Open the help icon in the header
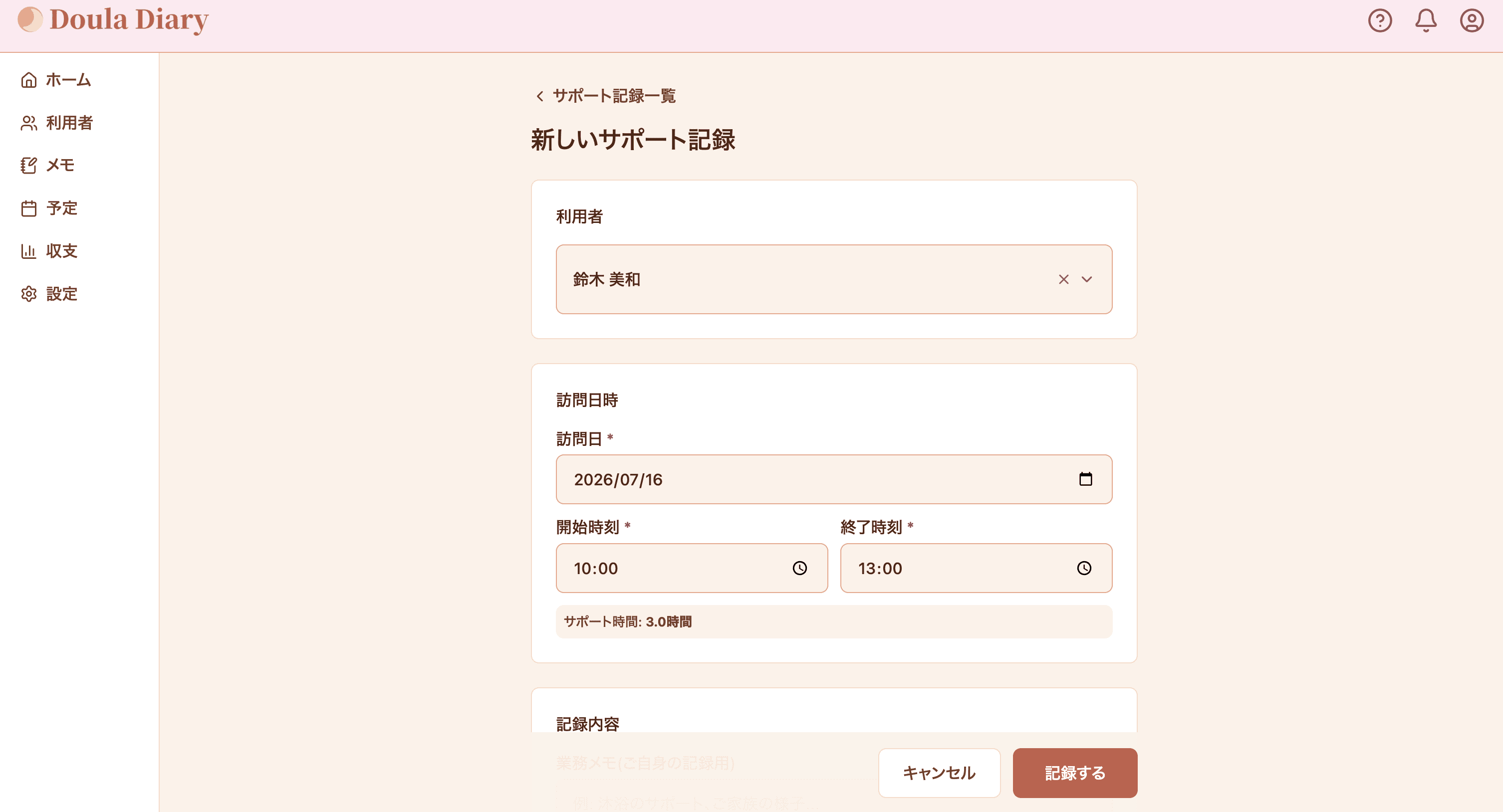This screenshot has height=812, width=1503. (x=1380, y=21)
